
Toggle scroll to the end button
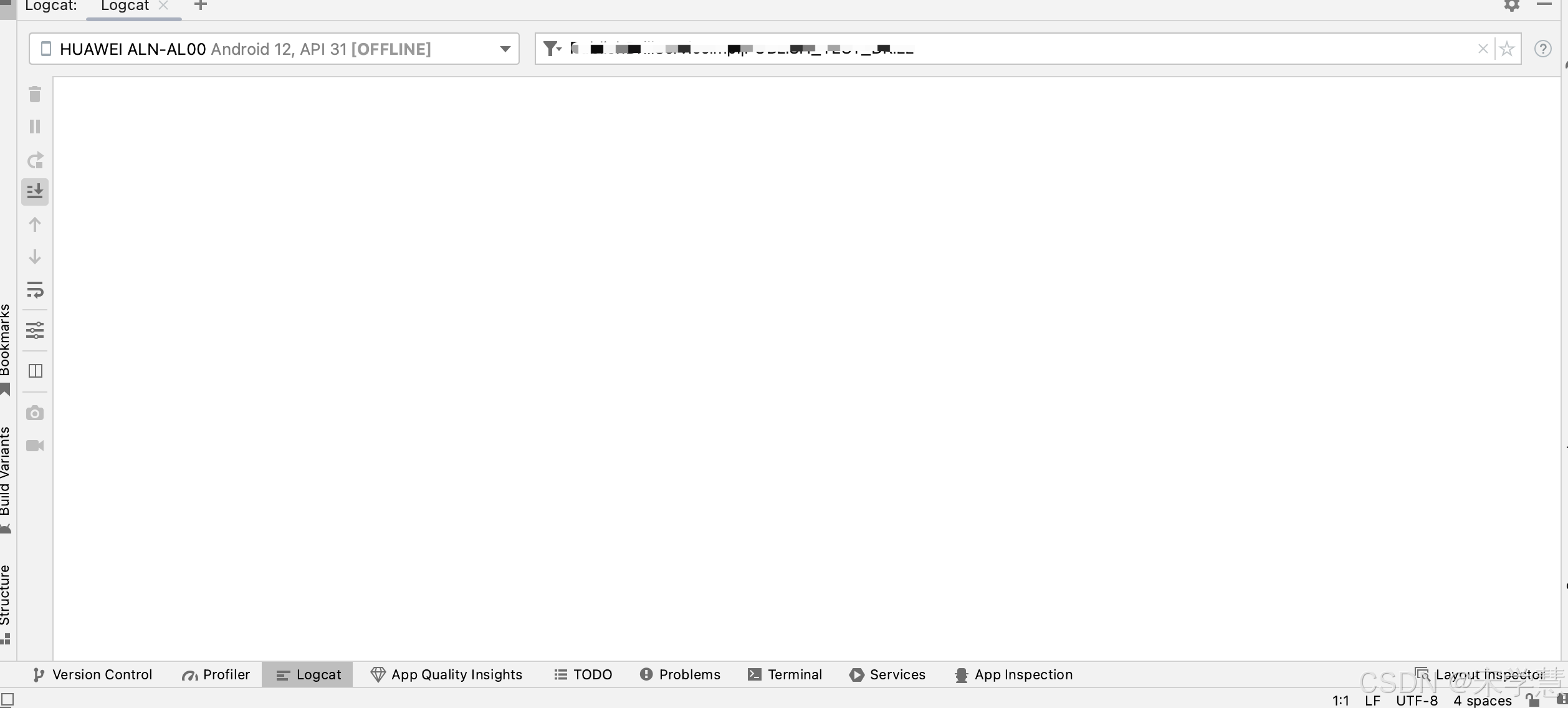[x=35, y=192]
